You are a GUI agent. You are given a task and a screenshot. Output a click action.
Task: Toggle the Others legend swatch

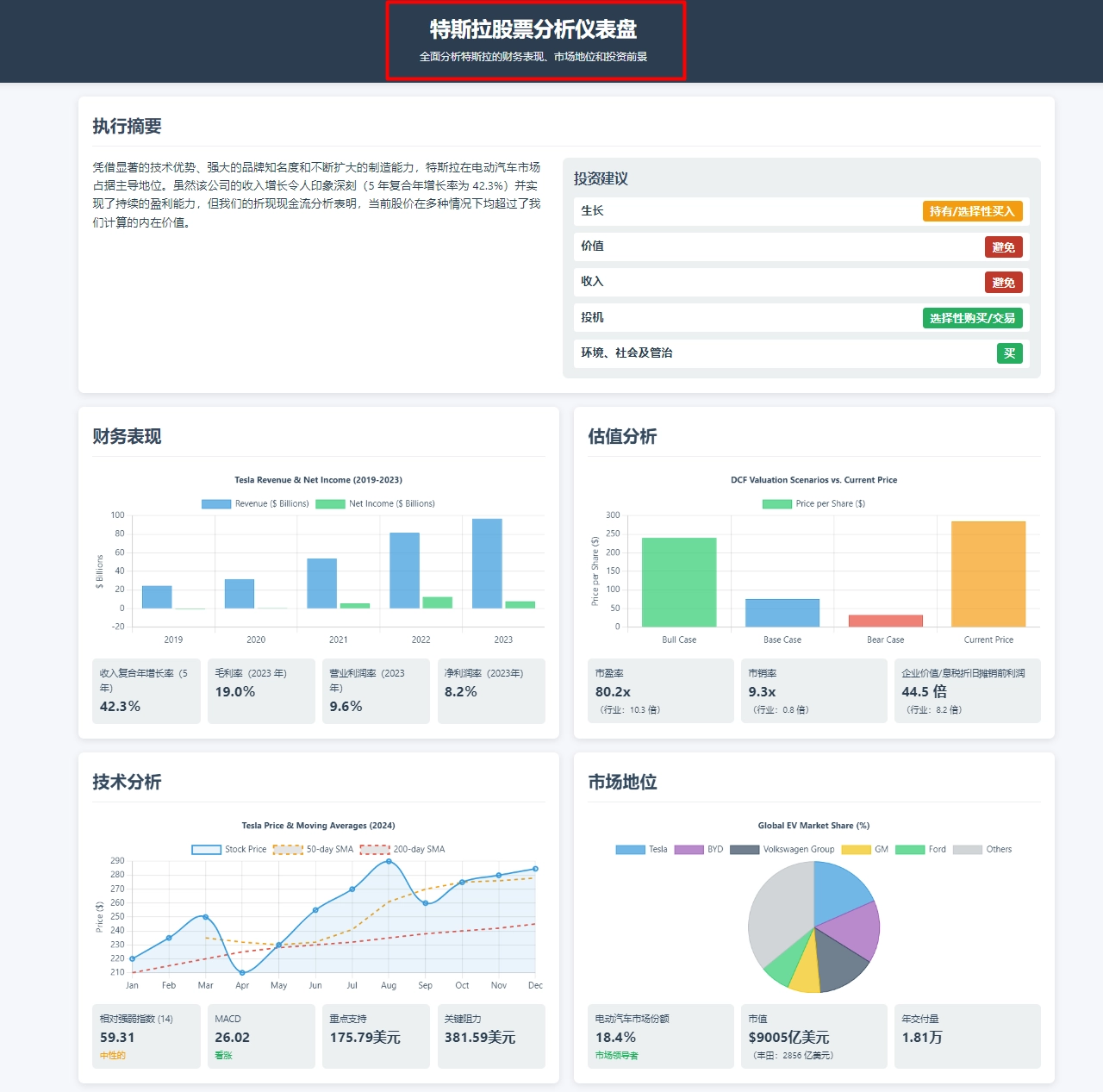coord(968,850)
